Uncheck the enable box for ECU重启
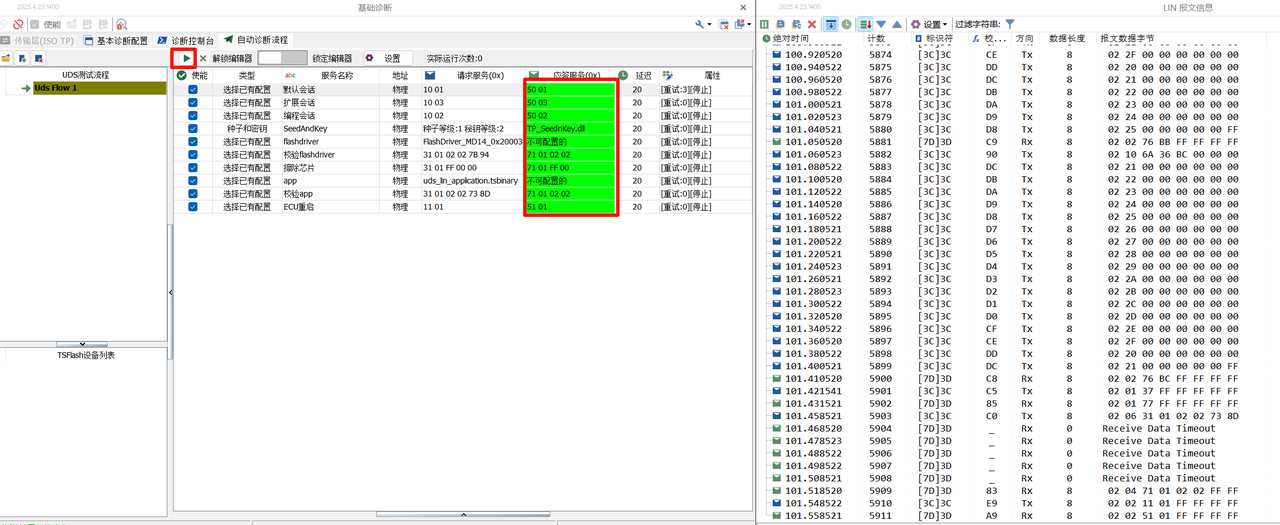 tap(193, 207)
